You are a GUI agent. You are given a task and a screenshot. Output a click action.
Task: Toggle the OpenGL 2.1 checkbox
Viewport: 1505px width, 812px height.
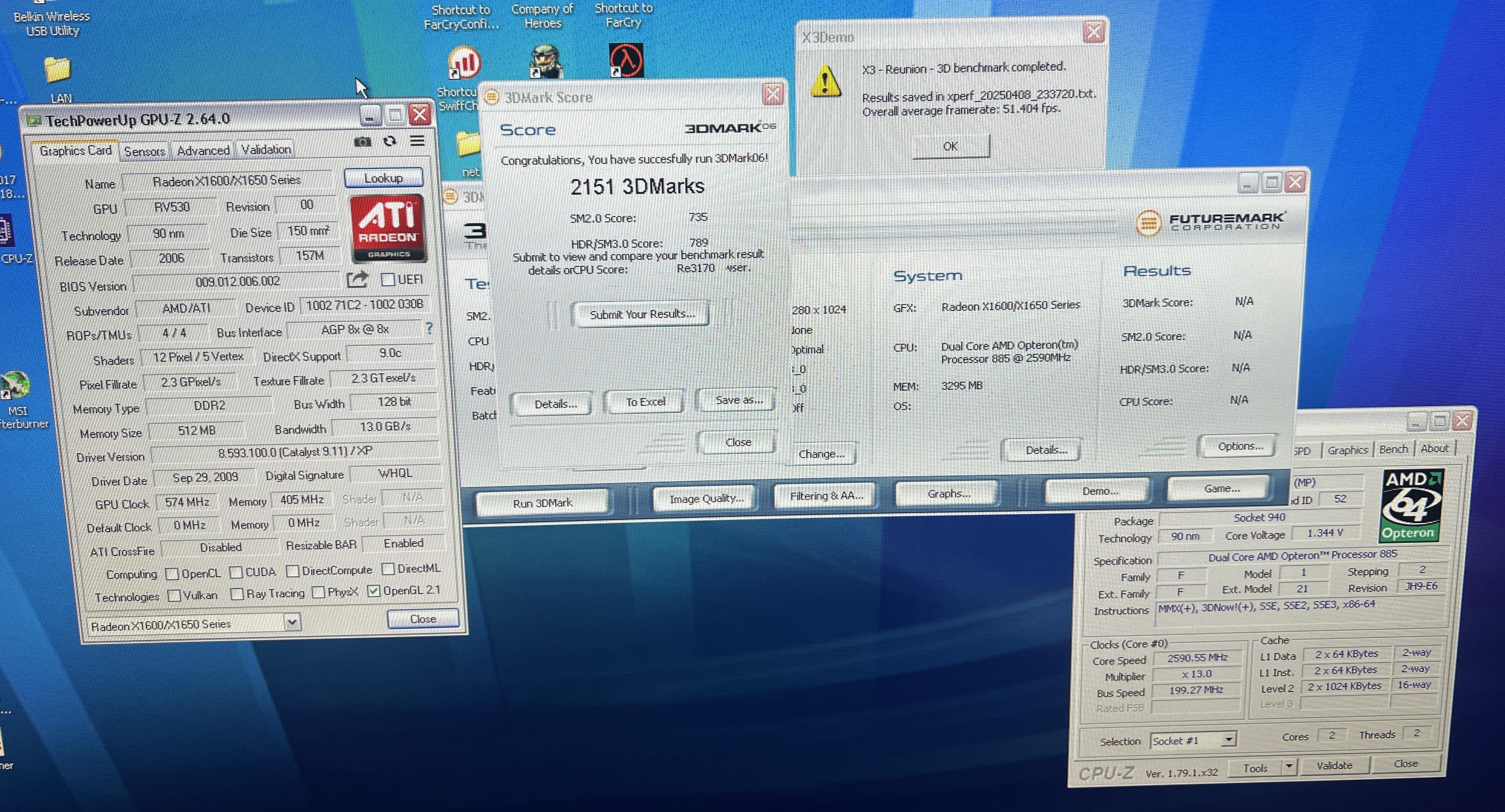click(373, 591)
